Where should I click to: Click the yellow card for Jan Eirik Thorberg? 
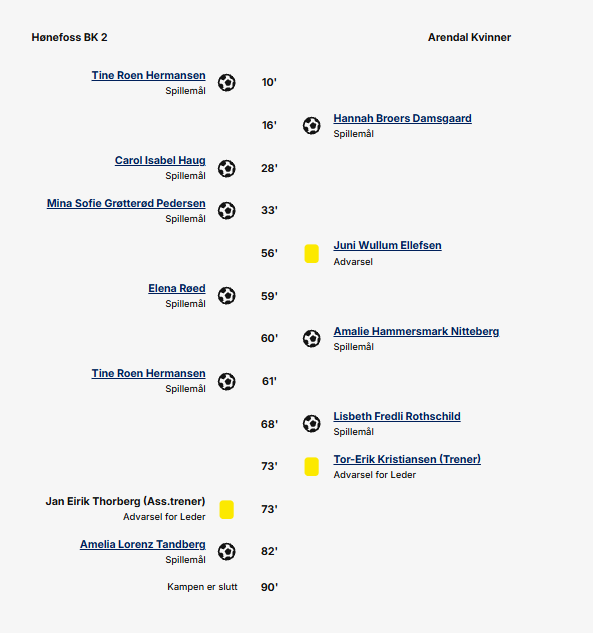[226, 509]
